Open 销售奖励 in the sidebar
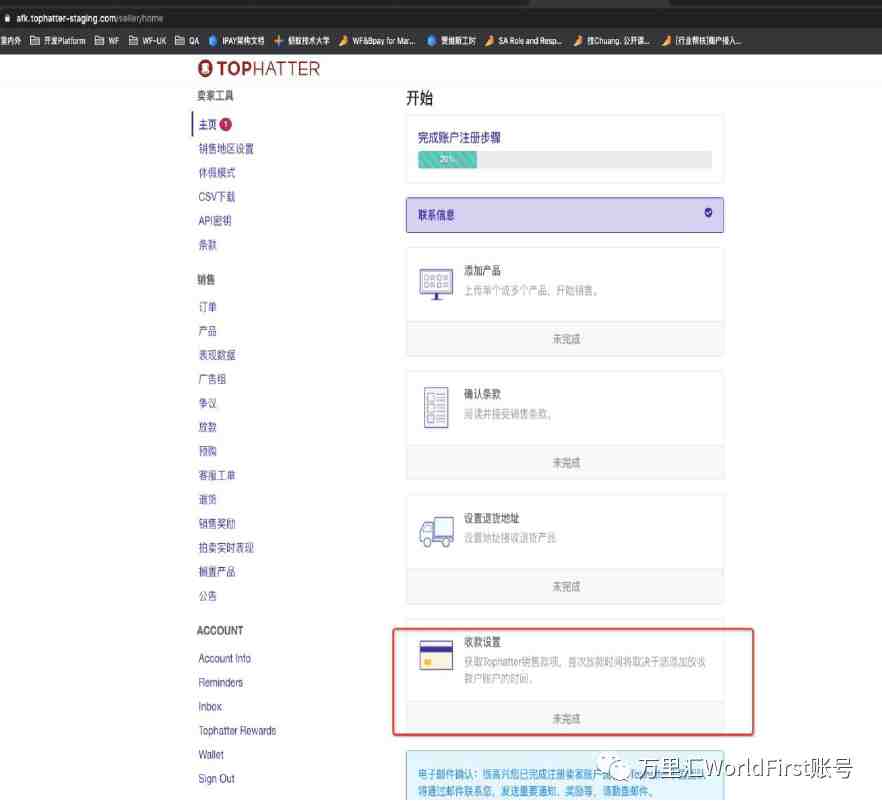 [217, 524]
